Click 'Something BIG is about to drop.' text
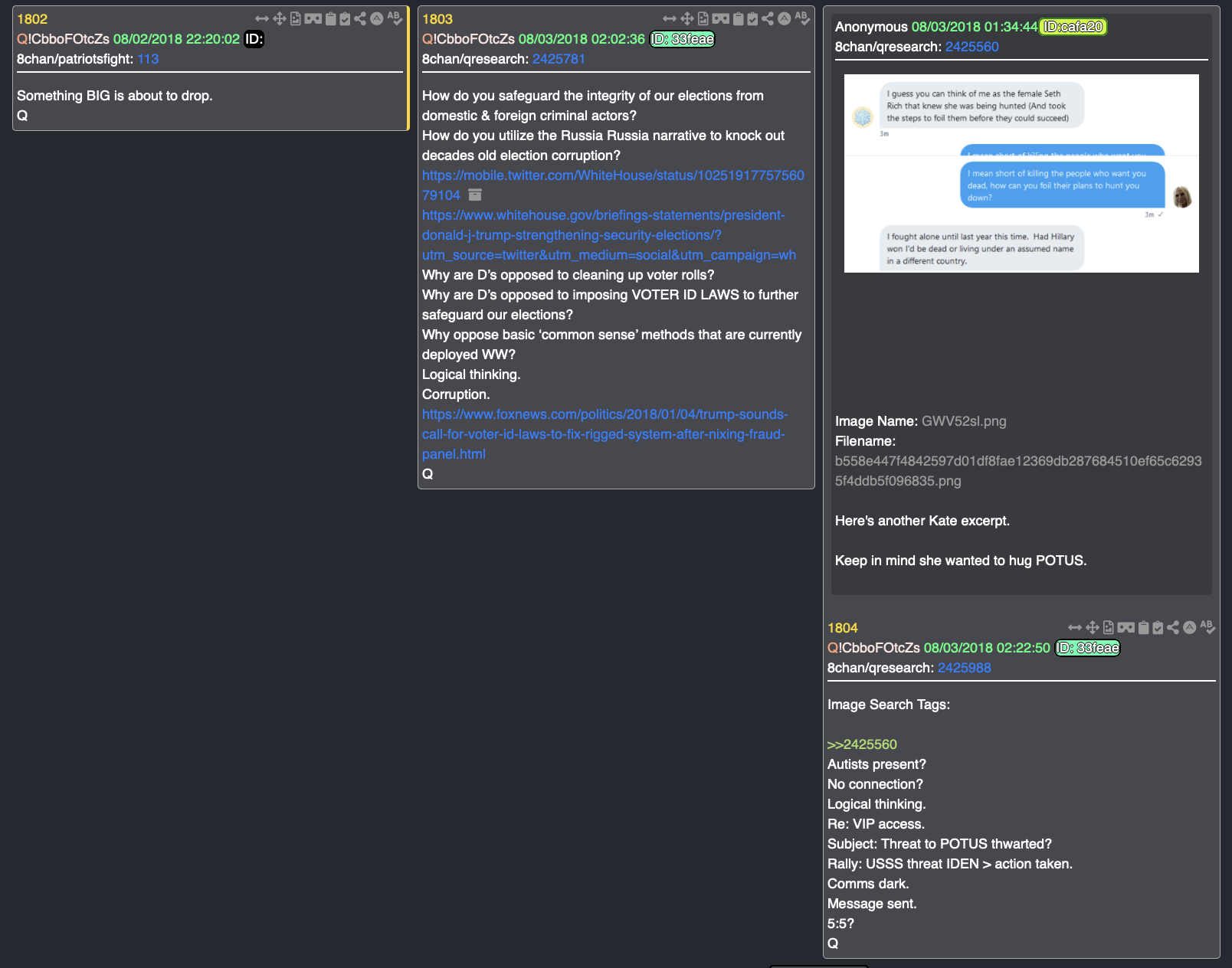 tap(115, 96)
